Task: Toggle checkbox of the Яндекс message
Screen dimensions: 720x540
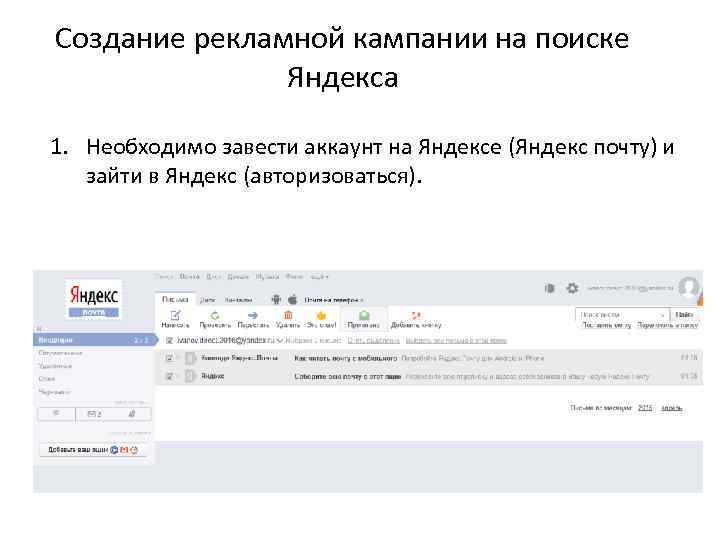Action: 169,376
